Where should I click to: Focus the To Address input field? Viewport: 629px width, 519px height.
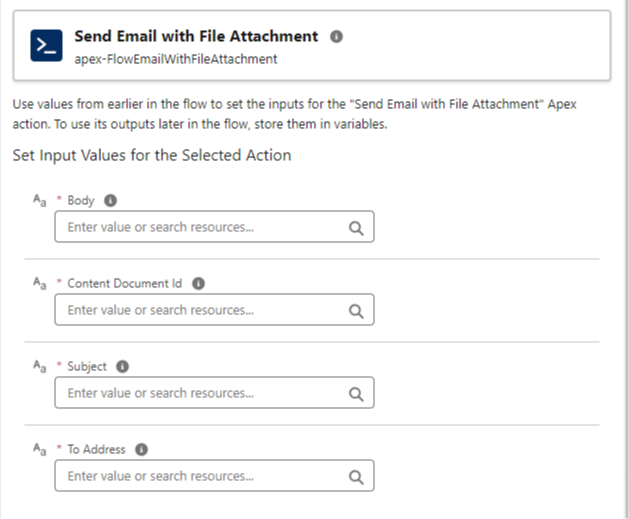tap(200, 477)
